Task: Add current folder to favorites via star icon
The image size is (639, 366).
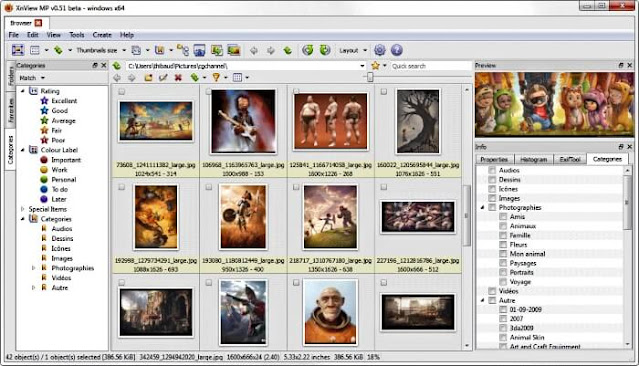Action: tap(375, 66)
